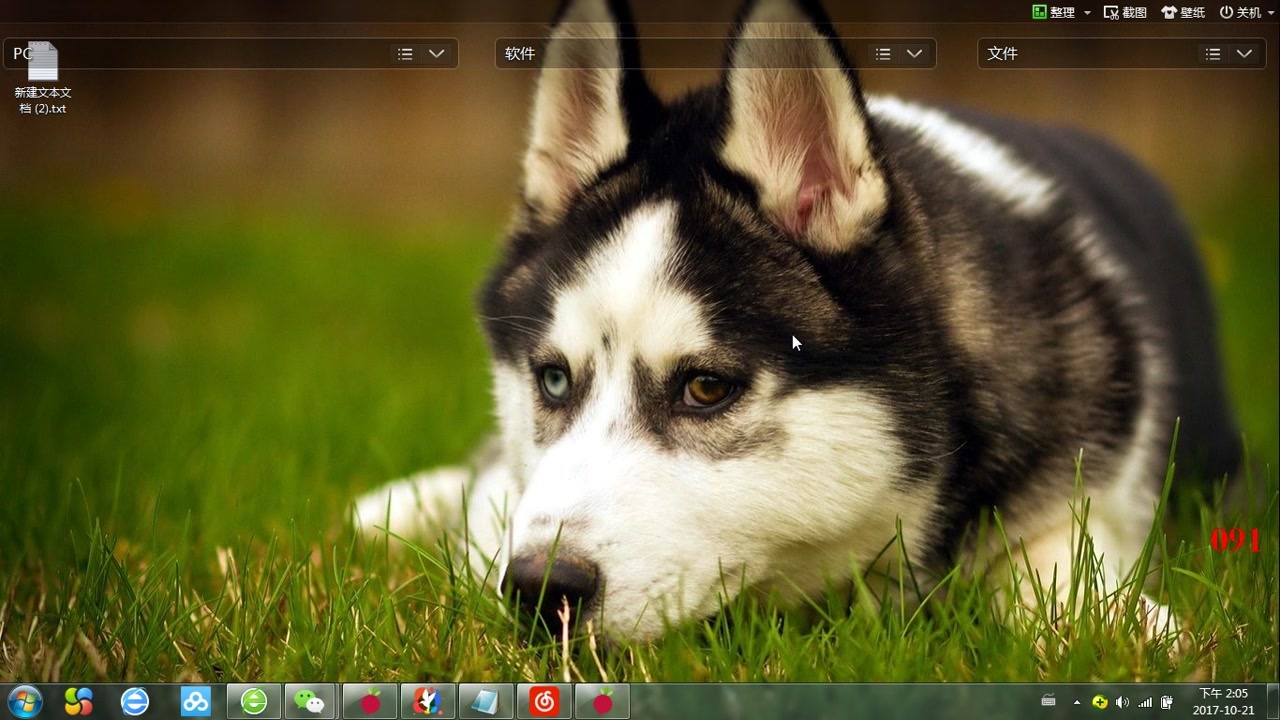The image size is (1280, 720).
Task: Open list view menu of PC group
Action: coord(405,54)
